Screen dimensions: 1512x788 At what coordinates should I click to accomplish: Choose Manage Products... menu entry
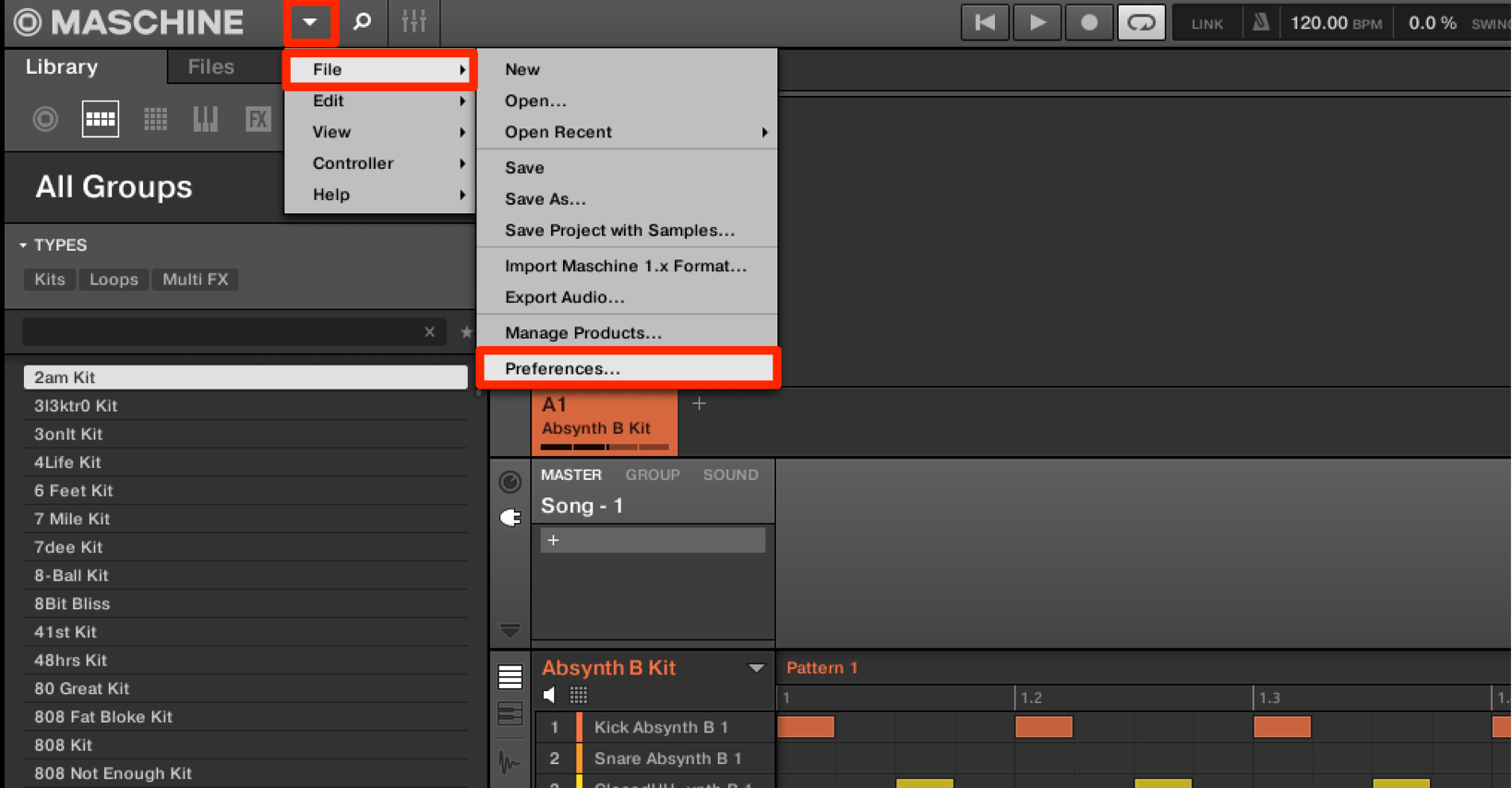click(x=627, y=333)
